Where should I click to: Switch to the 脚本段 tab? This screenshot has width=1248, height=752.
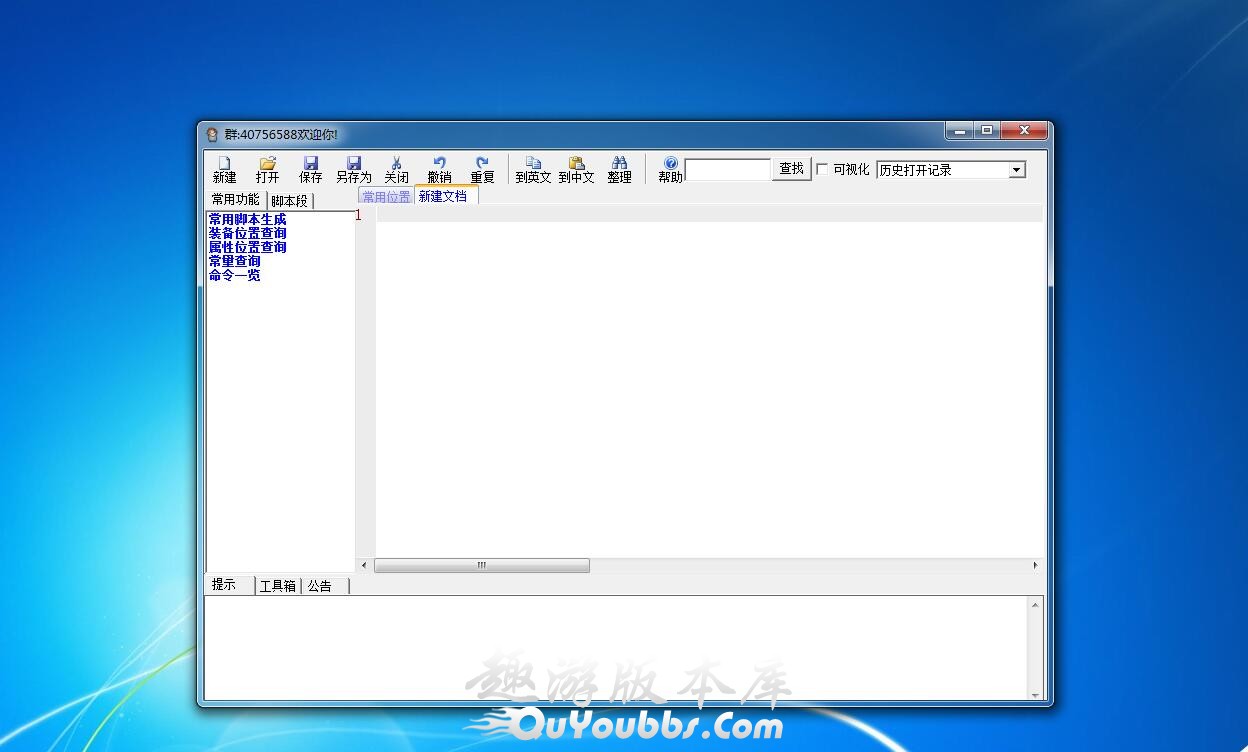tap(290, 201)
